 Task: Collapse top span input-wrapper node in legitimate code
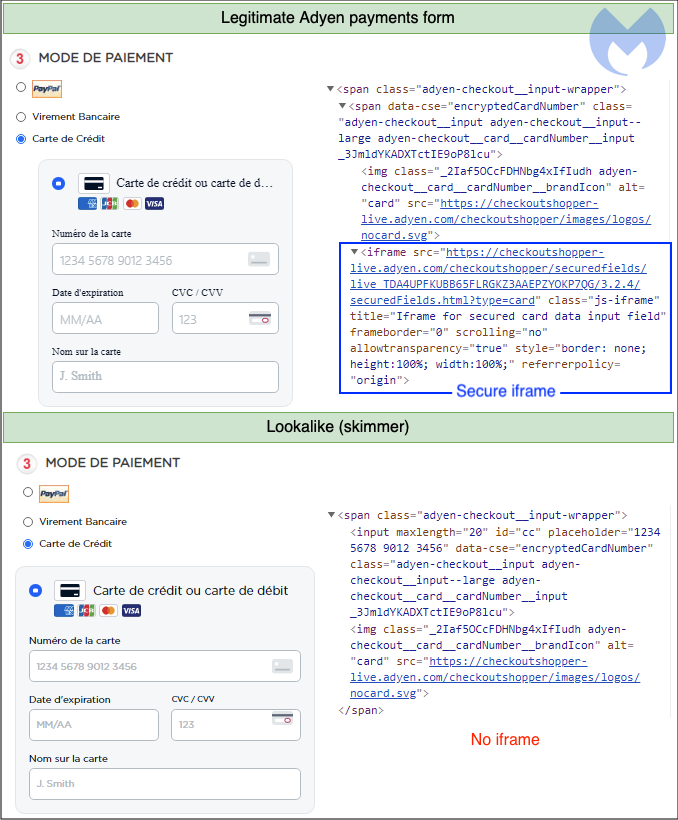[330, 89]
